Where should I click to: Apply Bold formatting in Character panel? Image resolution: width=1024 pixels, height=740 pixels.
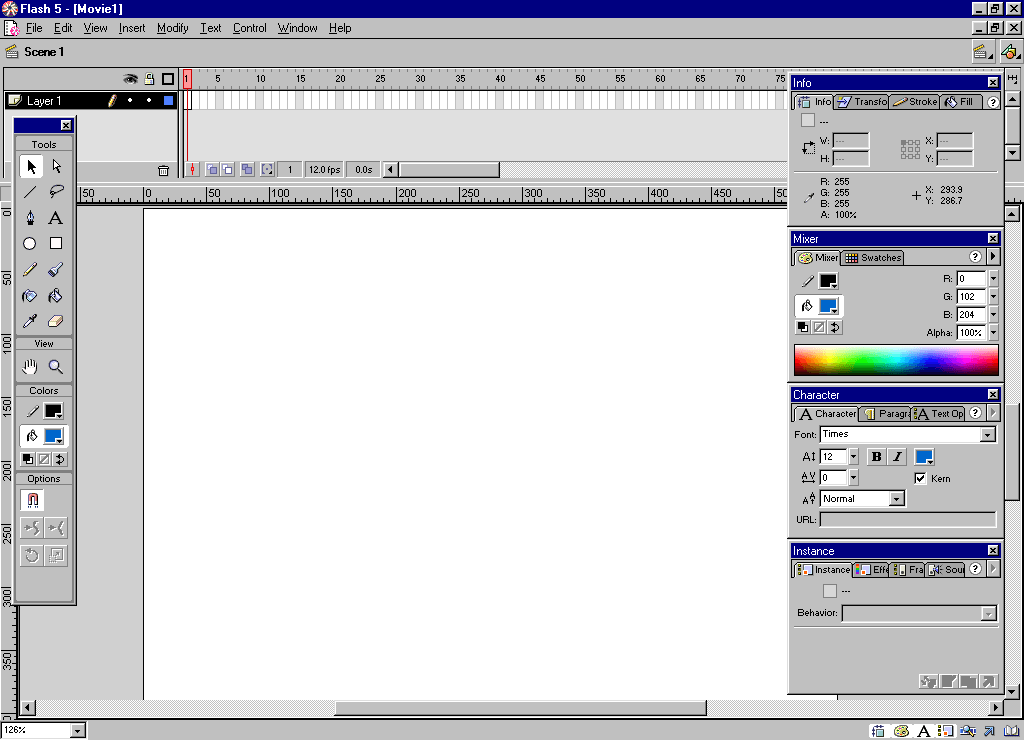[x=875, y=456]
